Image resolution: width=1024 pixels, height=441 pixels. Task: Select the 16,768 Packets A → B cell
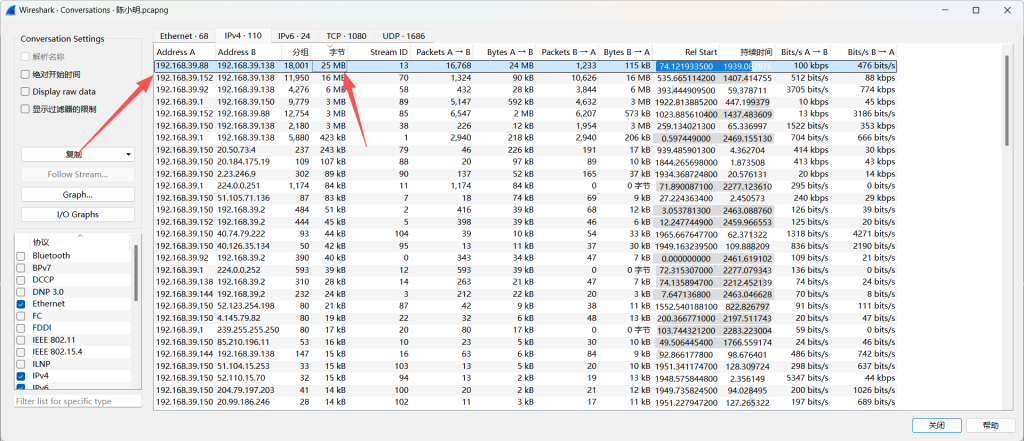[442, 66]
